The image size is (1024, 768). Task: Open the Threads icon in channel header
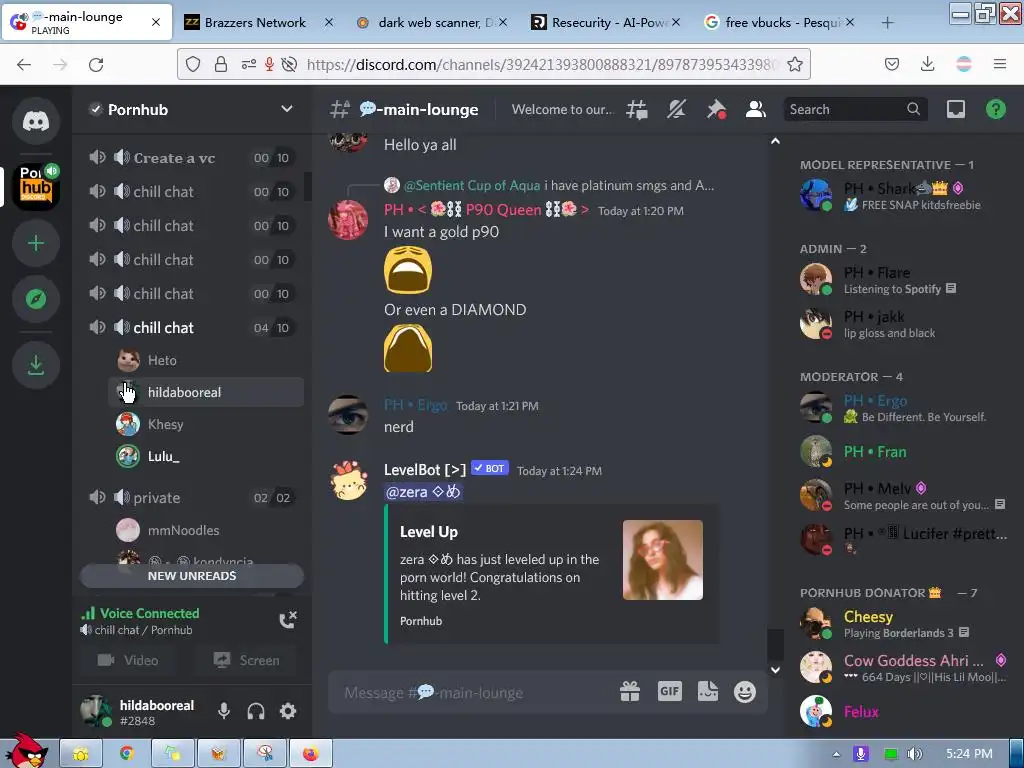(637, 110)
